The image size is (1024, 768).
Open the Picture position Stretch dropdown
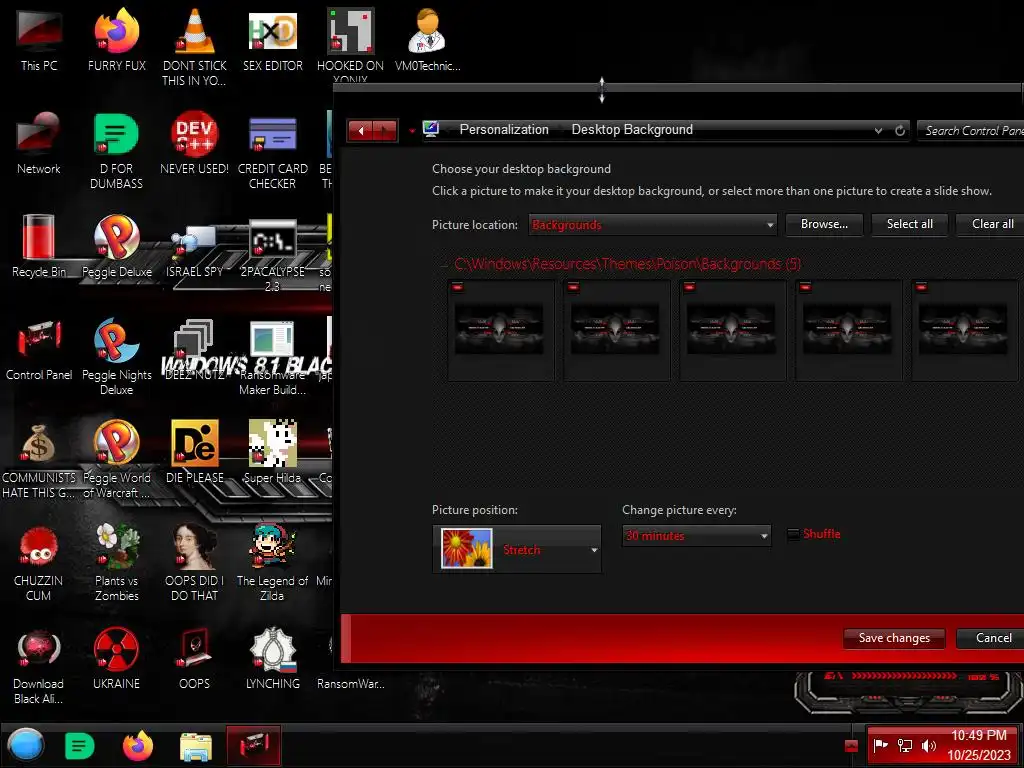click(x=517, y=549)
